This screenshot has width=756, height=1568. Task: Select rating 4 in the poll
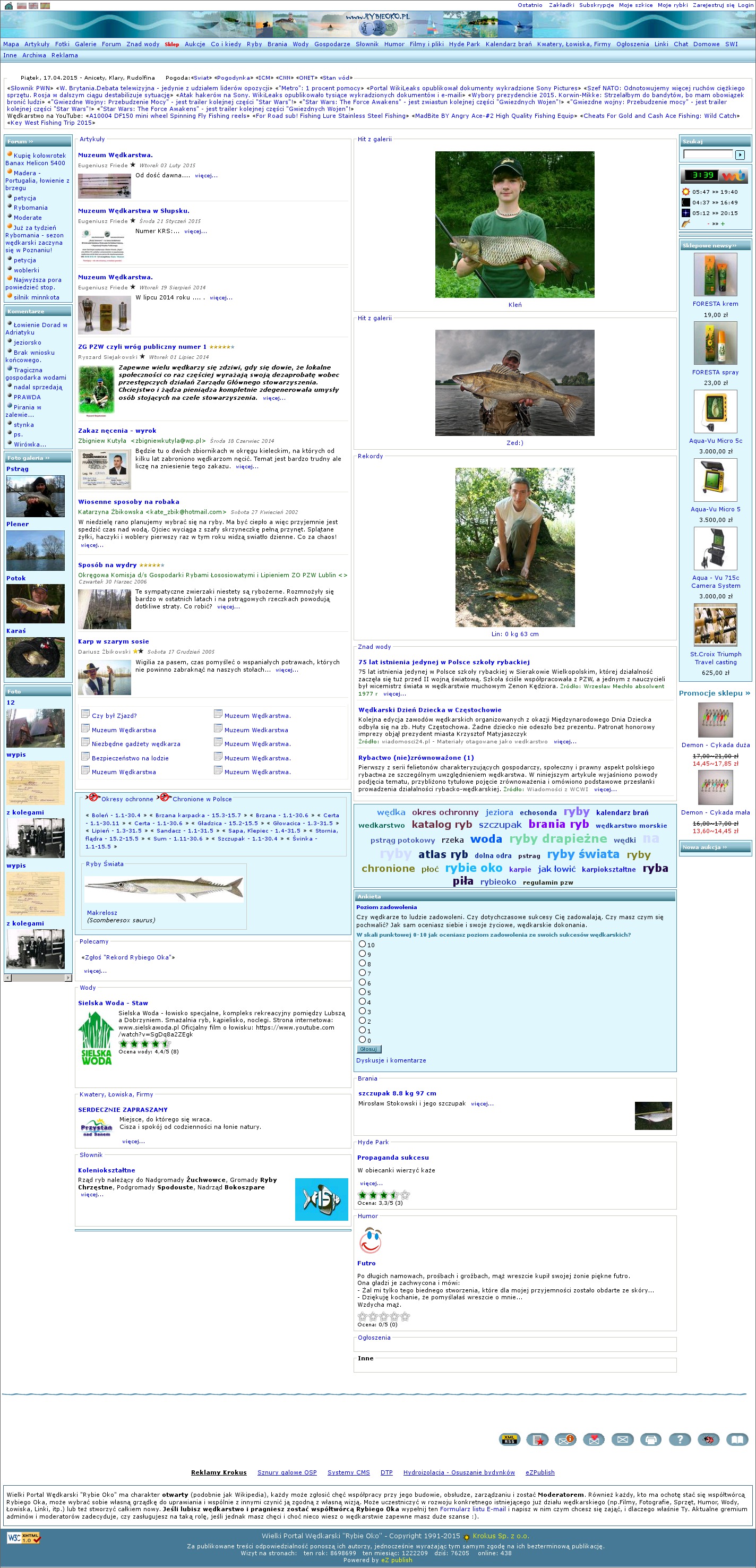coord(362,1001)
